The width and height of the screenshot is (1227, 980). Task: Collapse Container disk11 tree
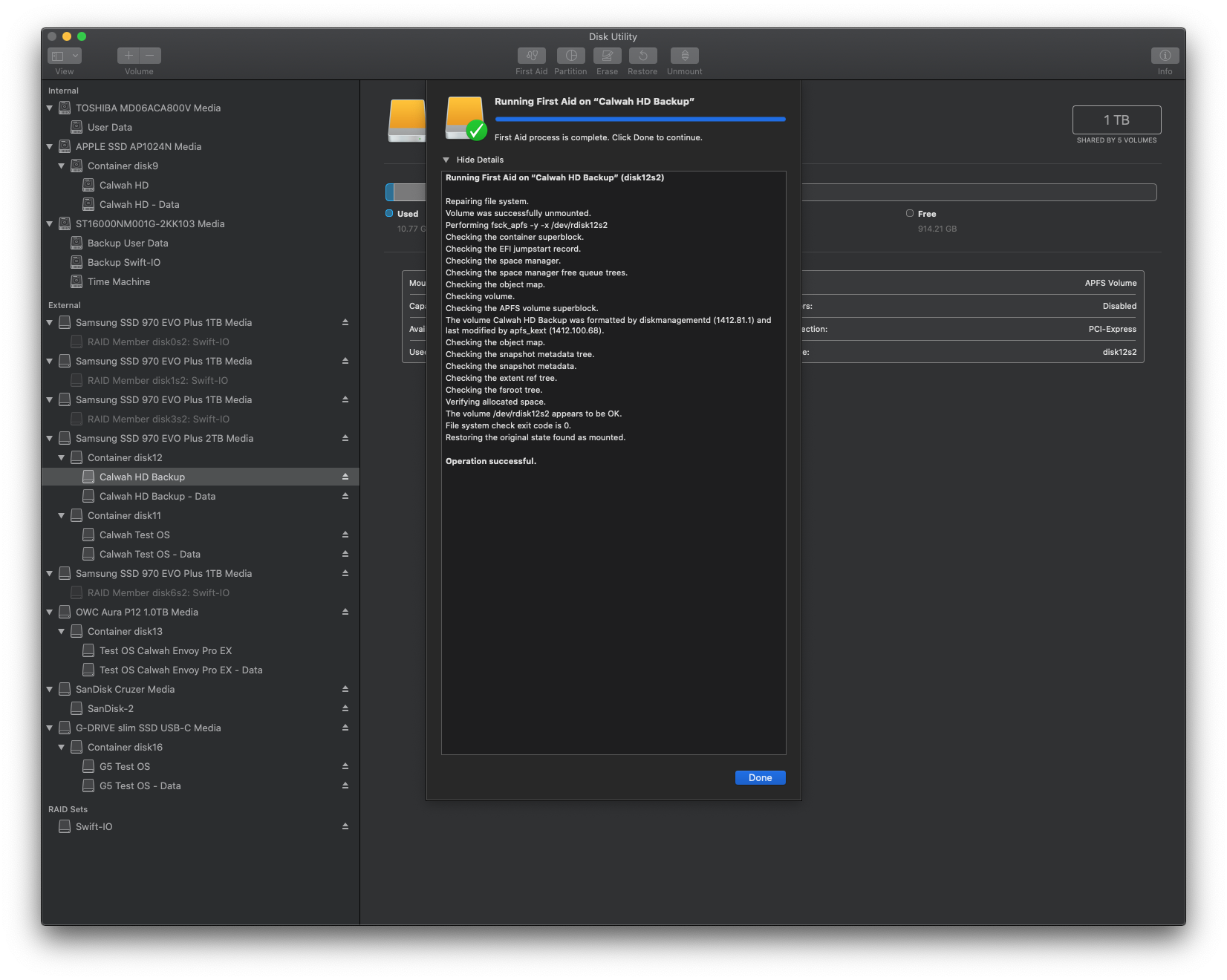pos(62,515)
